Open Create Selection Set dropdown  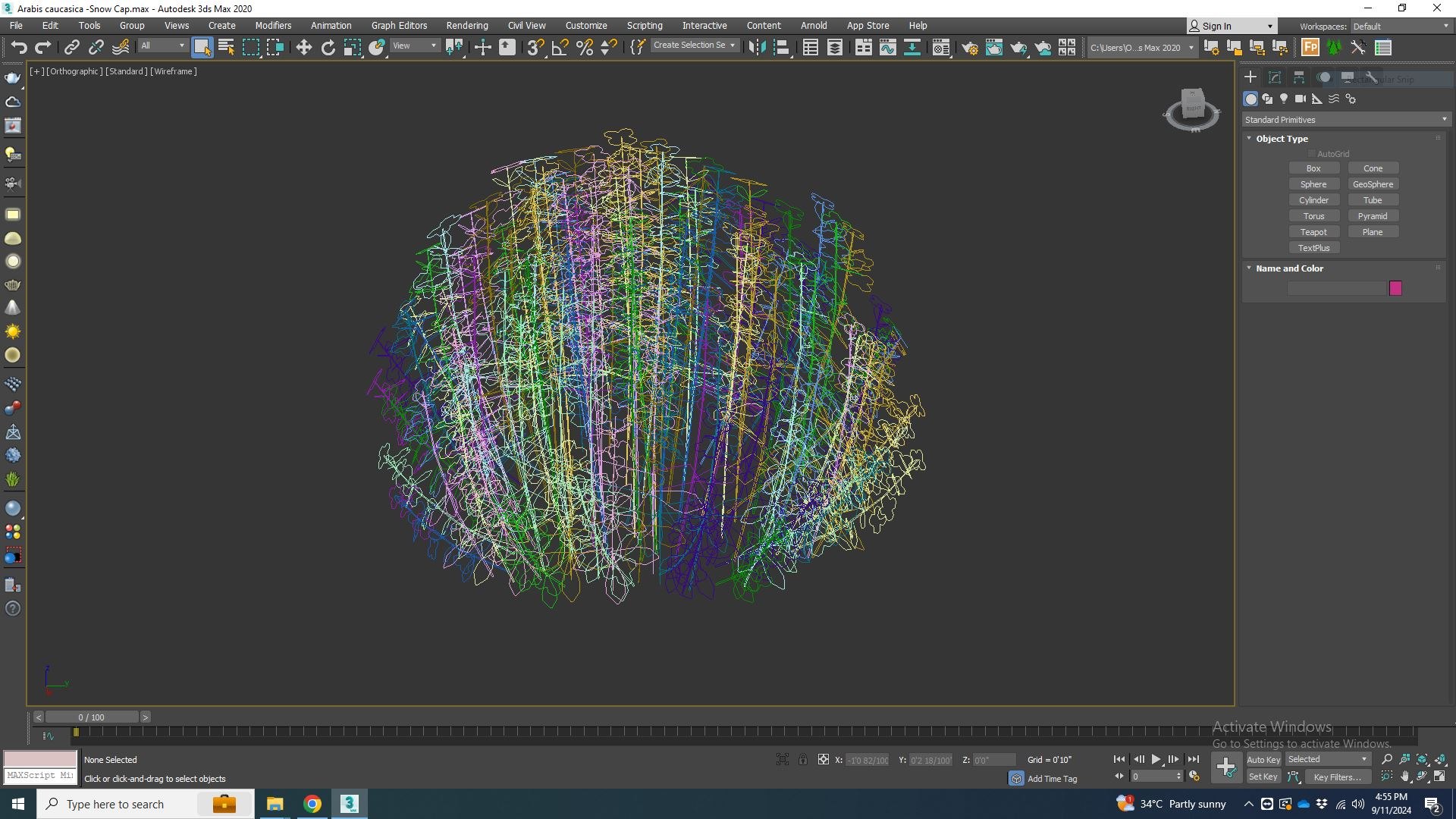click(694, 45)
